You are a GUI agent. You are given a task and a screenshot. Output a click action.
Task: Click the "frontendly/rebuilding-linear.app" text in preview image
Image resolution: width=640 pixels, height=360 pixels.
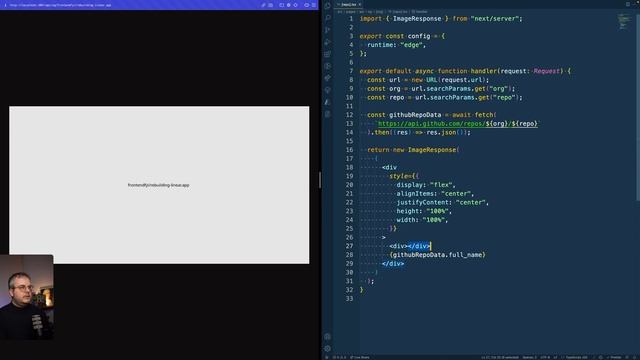[158, 185]
